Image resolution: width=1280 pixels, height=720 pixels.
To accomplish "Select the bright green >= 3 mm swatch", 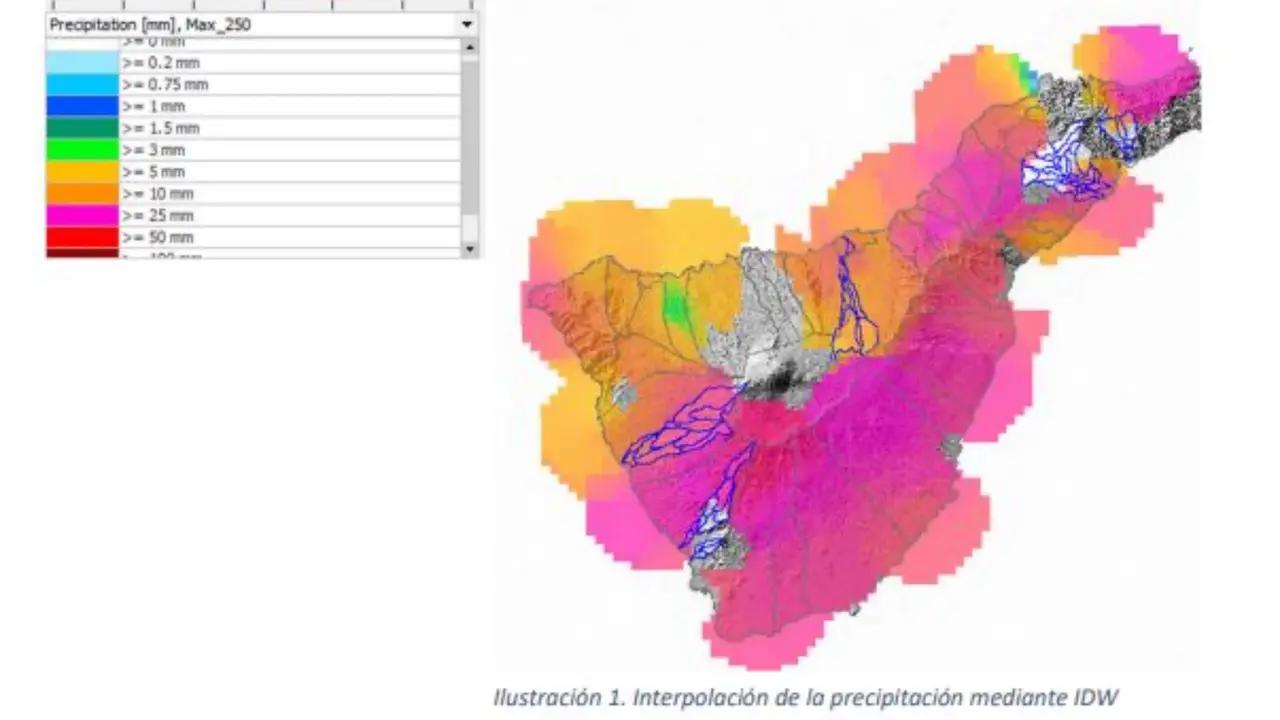I will click(x=82, y=150).
